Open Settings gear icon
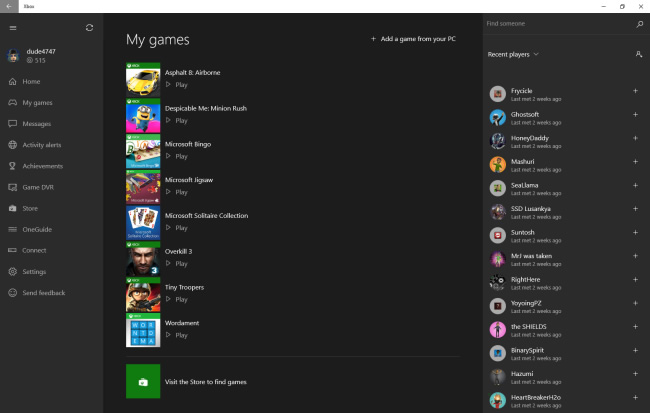 pos(13,272)
